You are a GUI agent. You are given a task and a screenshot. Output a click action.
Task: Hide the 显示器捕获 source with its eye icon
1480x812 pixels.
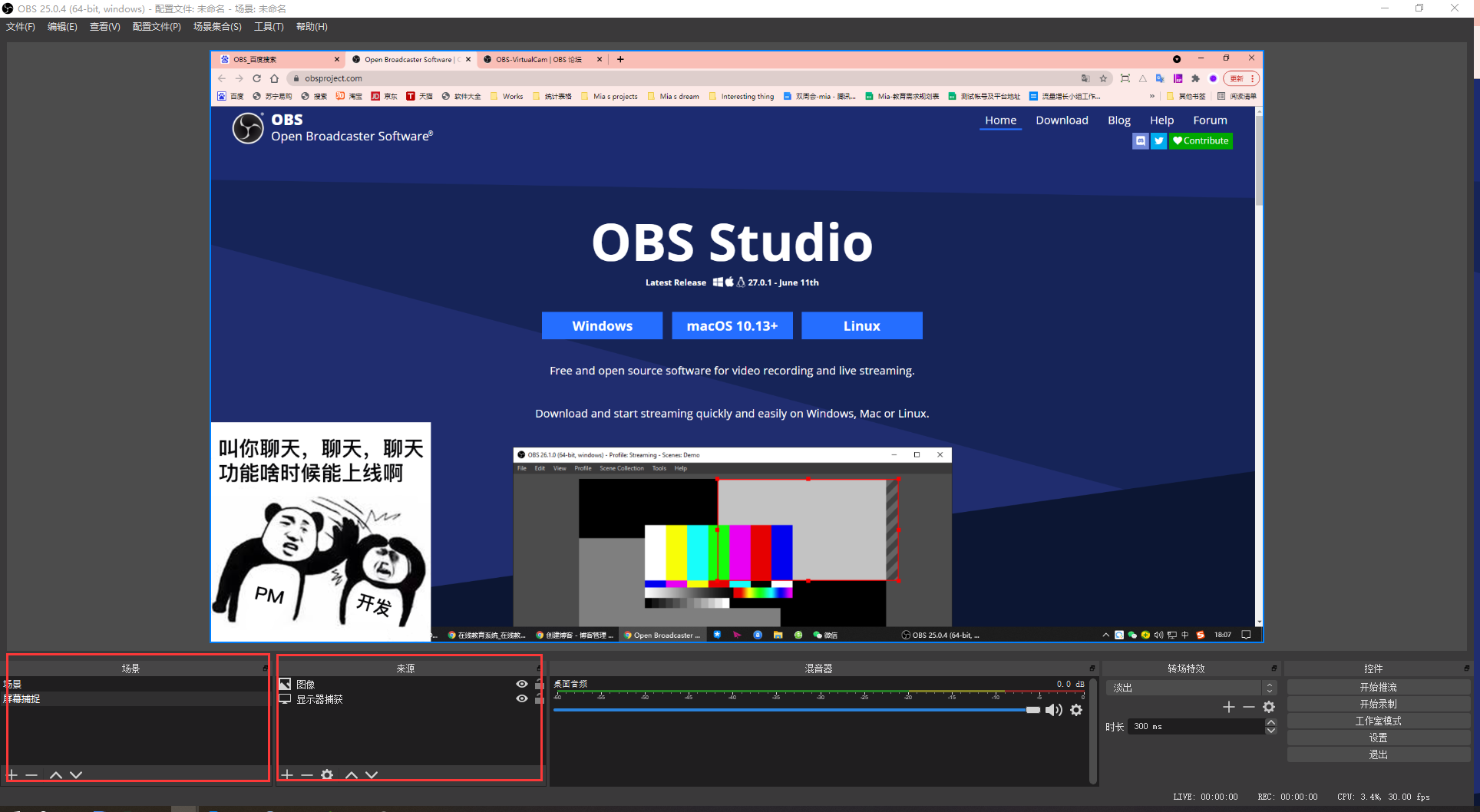[522, 699]
